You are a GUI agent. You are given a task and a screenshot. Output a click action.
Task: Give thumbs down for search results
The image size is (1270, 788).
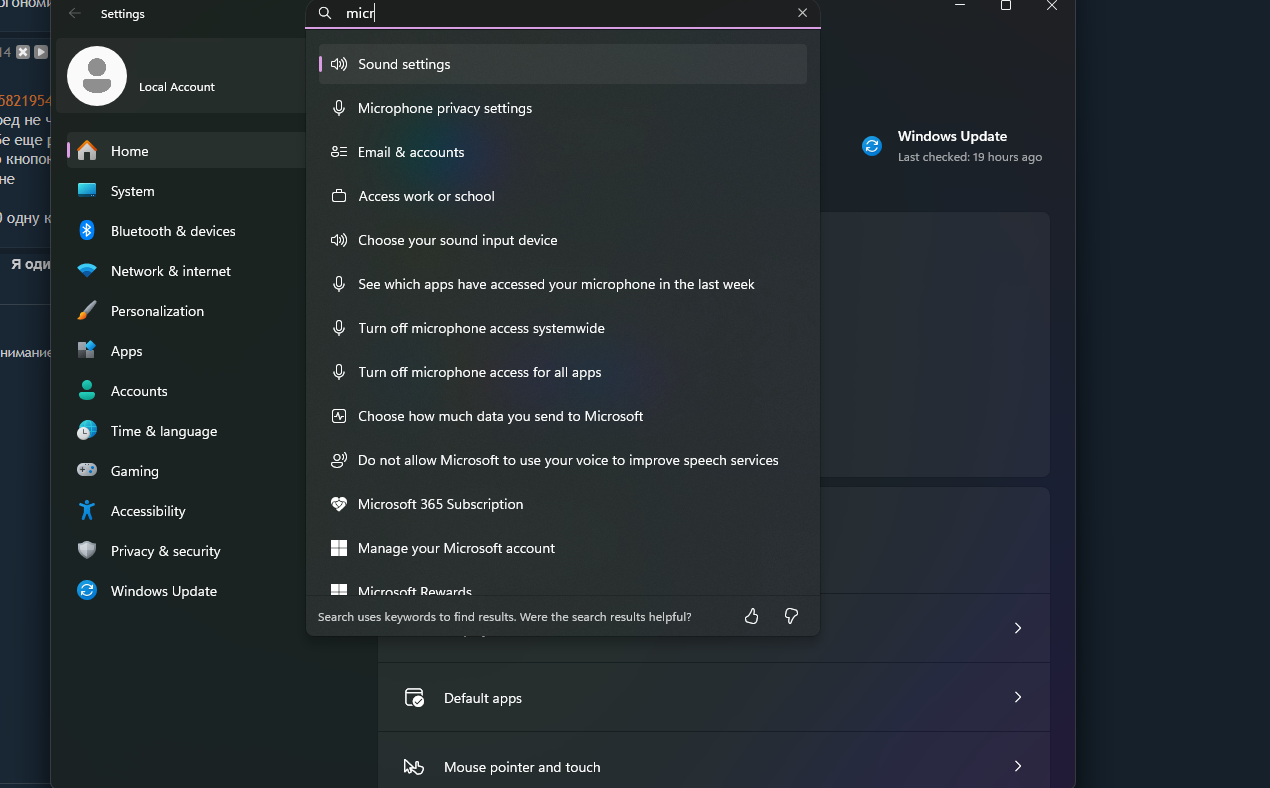point(791,616)
